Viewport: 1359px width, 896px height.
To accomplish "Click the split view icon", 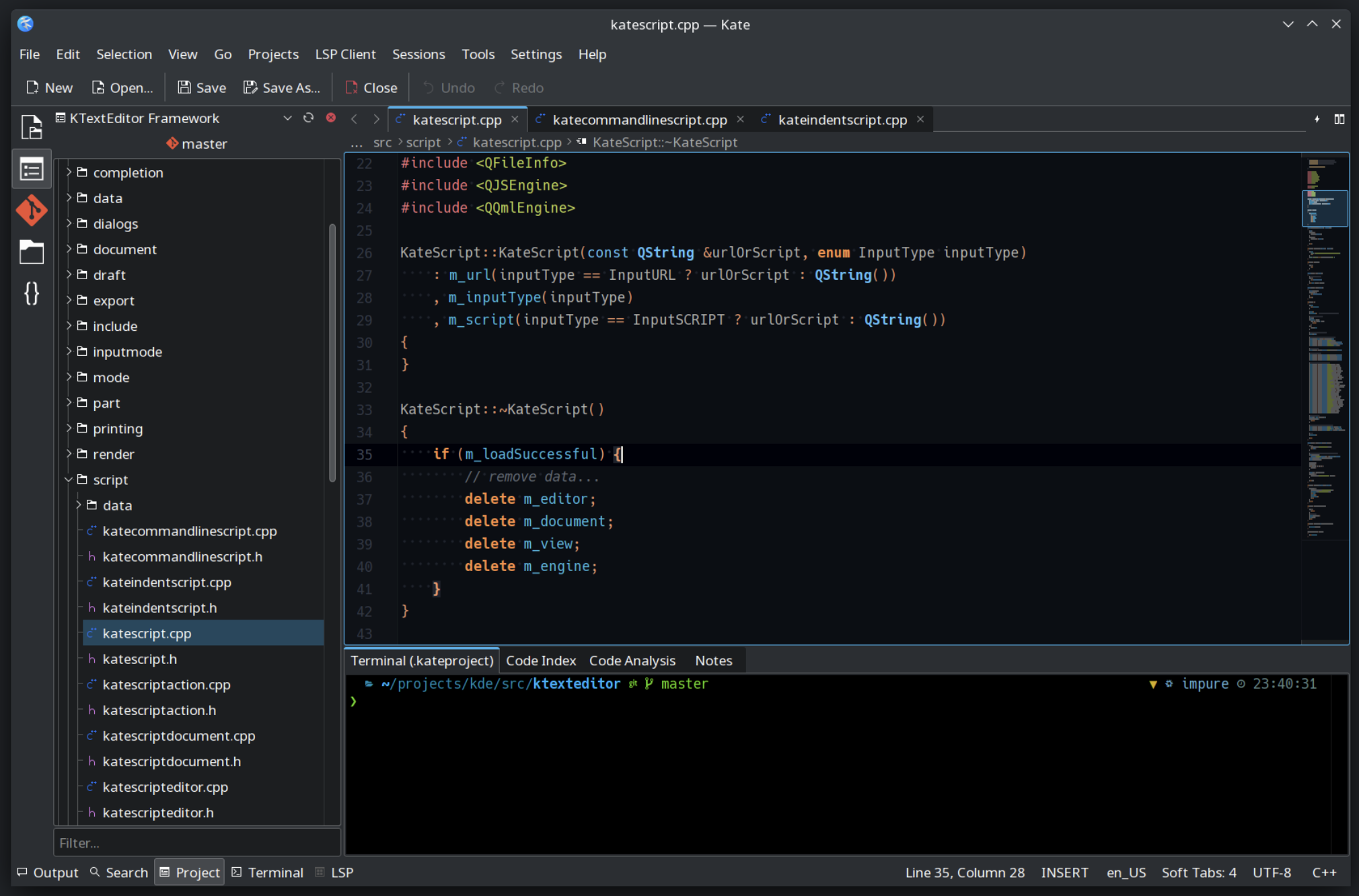I will tap(1339, 119).
